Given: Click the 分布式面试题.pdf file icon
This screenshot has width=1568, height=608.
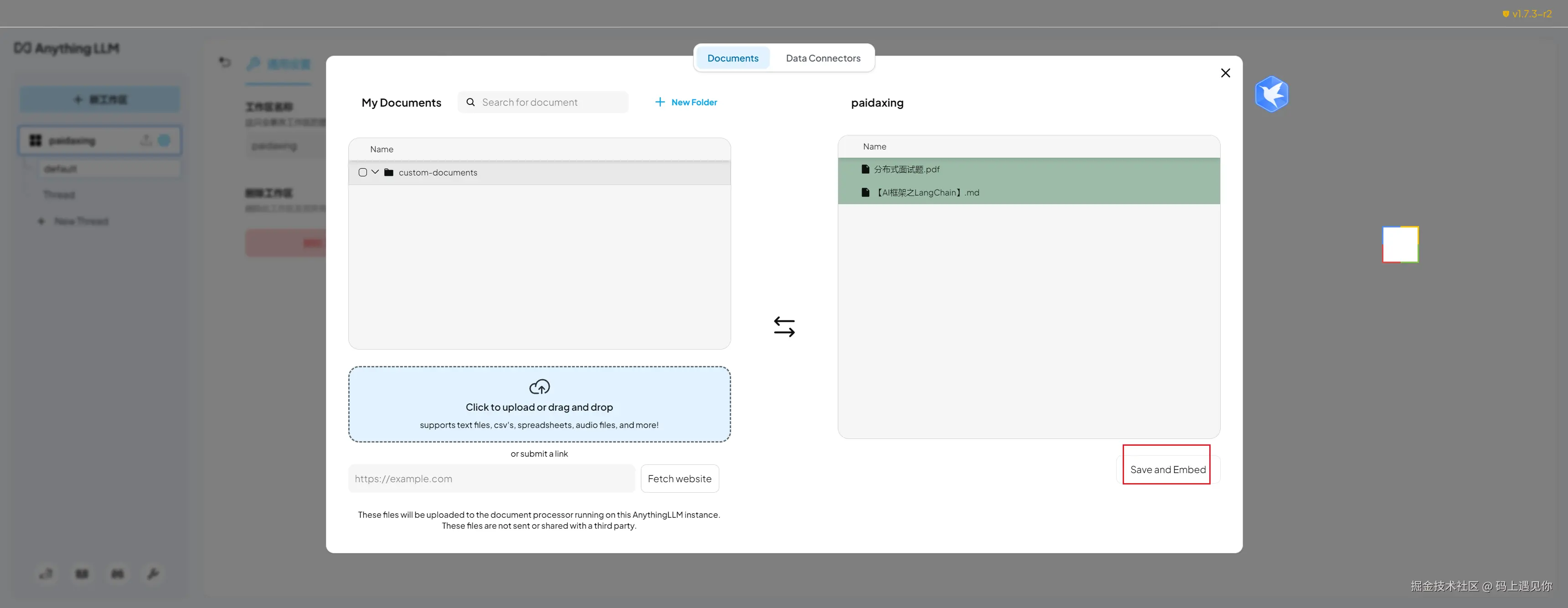Looking at the screenshot, I should 865,169.
